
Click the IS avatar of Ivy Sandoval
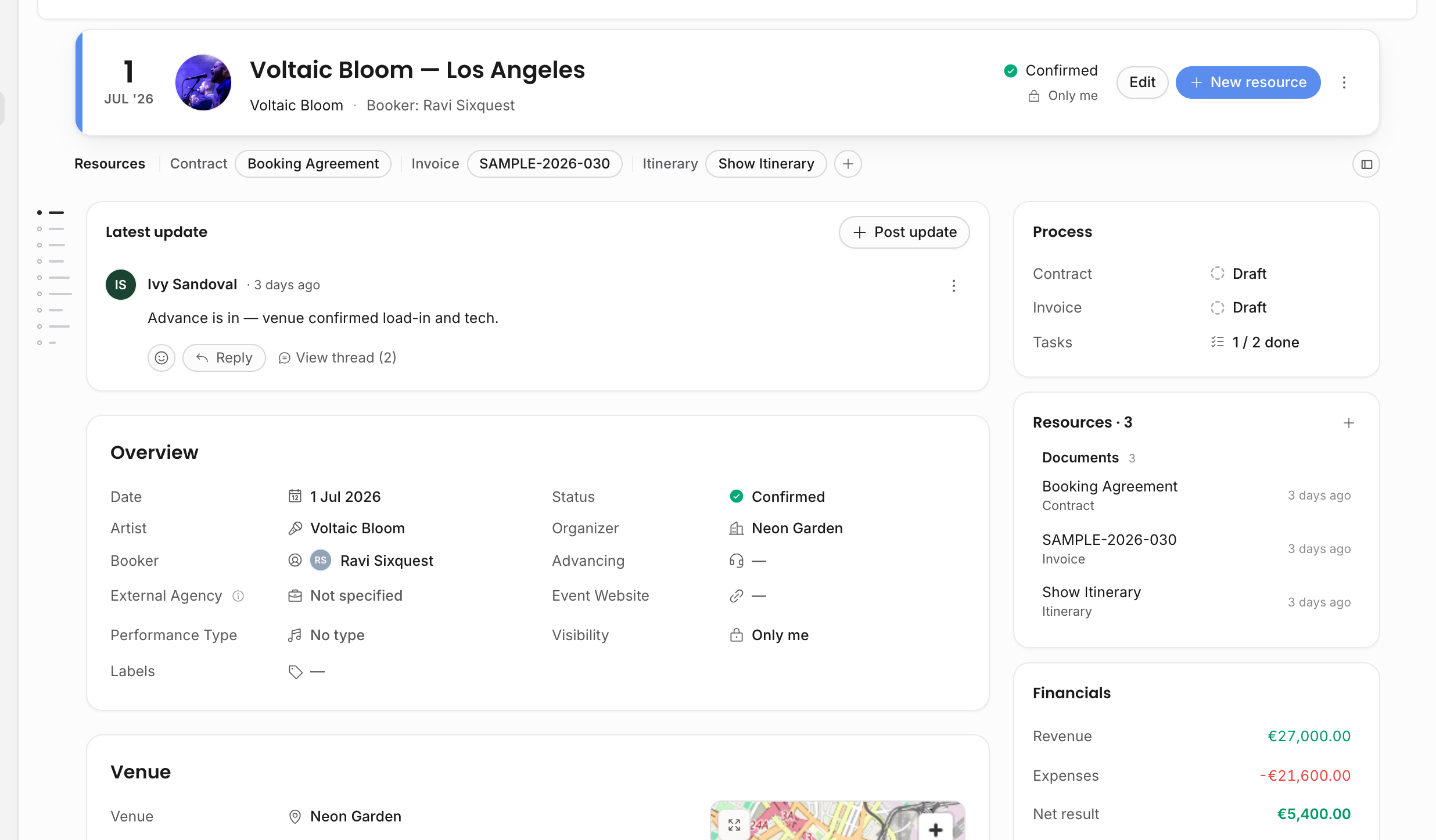(x=121, y=285)
